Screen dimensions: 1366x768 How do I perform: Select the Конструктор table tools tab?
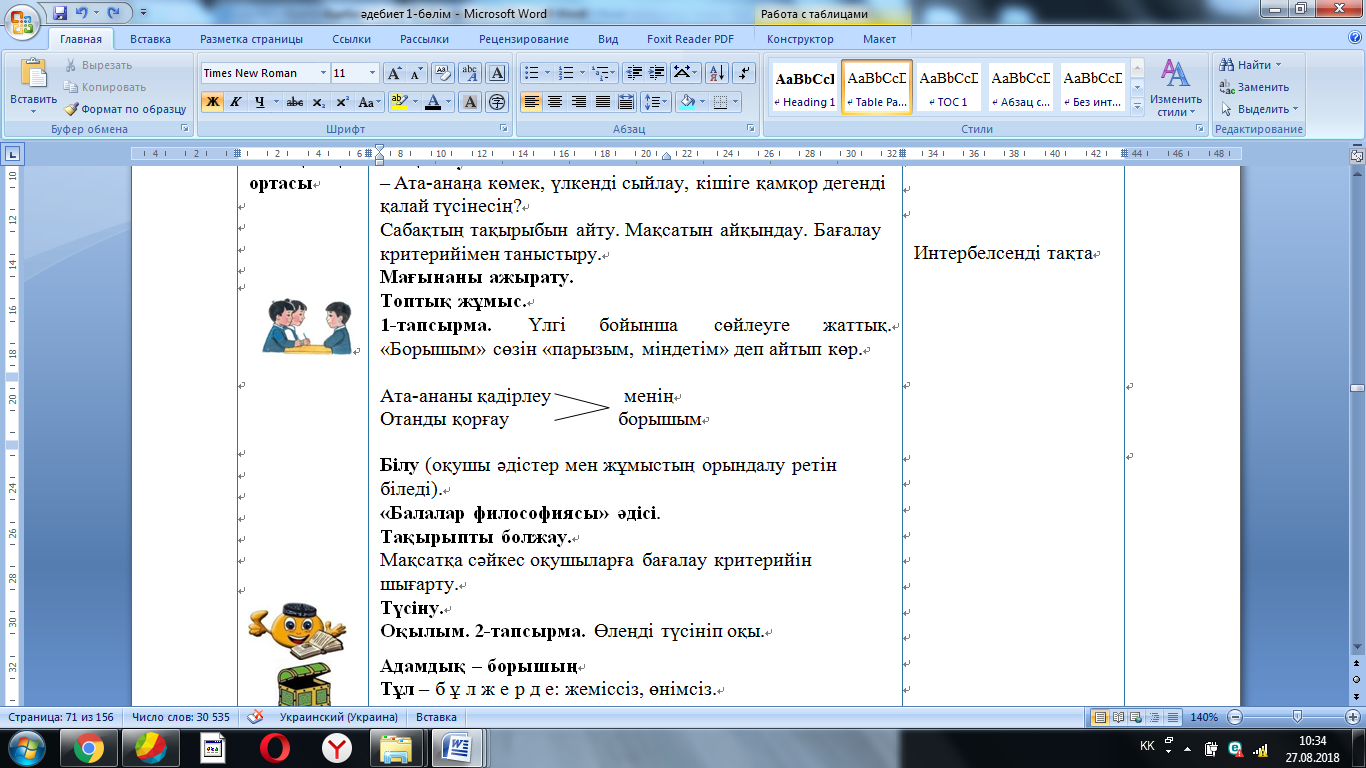800,39
